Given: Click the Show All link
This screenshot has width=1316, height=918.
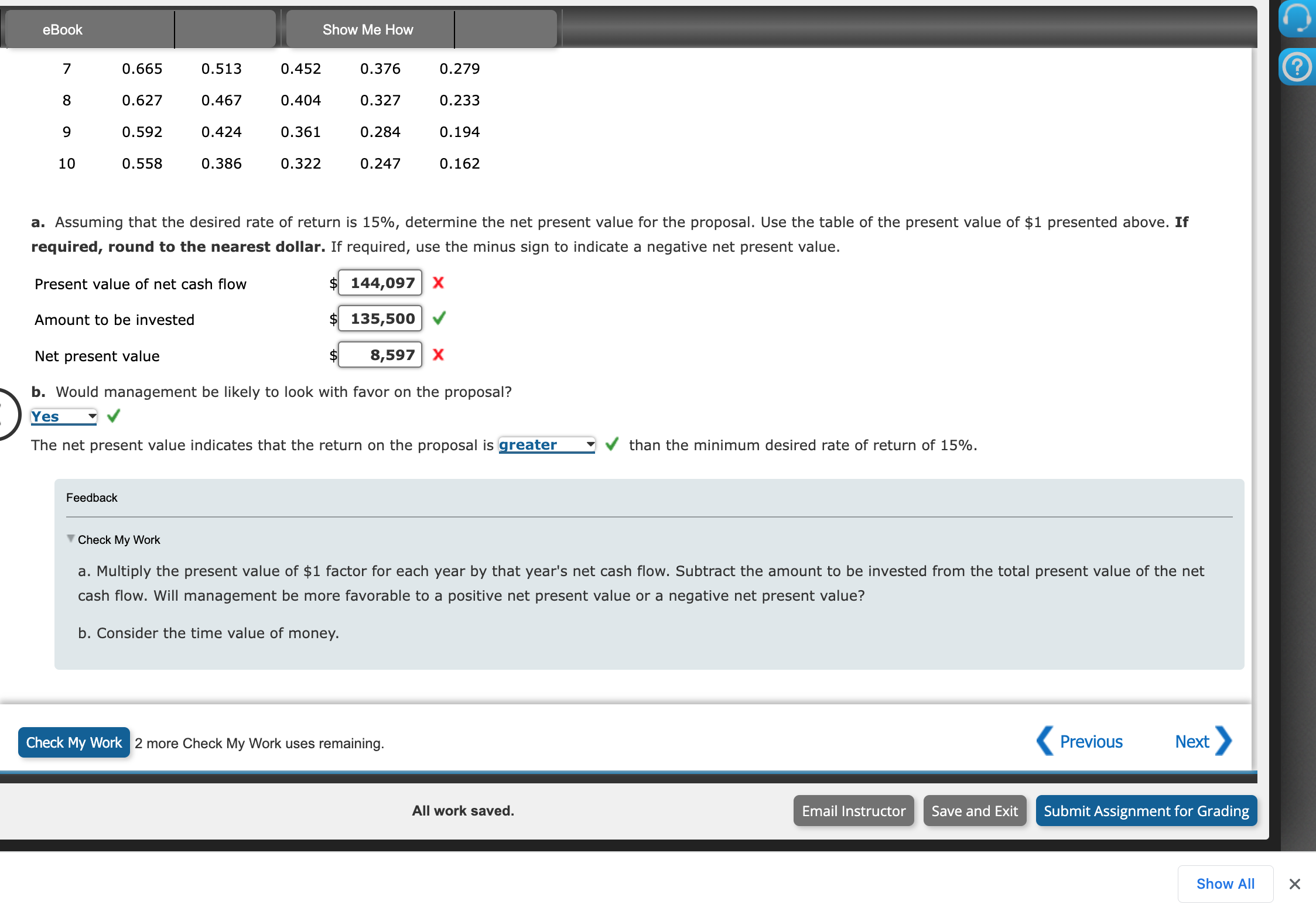Looking at the screenshot, I should click(x=1225, y=883).
